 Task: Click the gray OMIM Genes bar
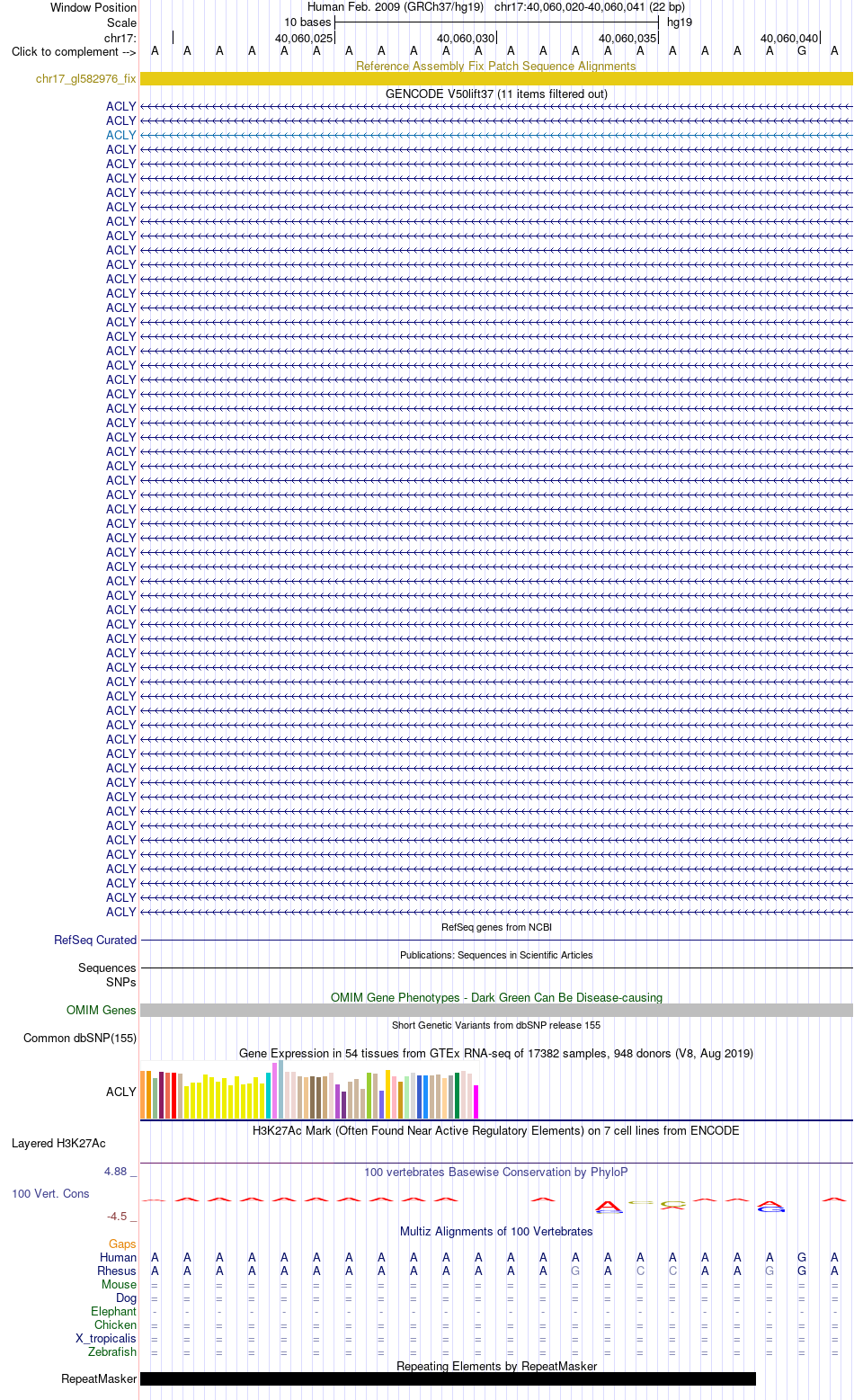tap(496, 1010)
